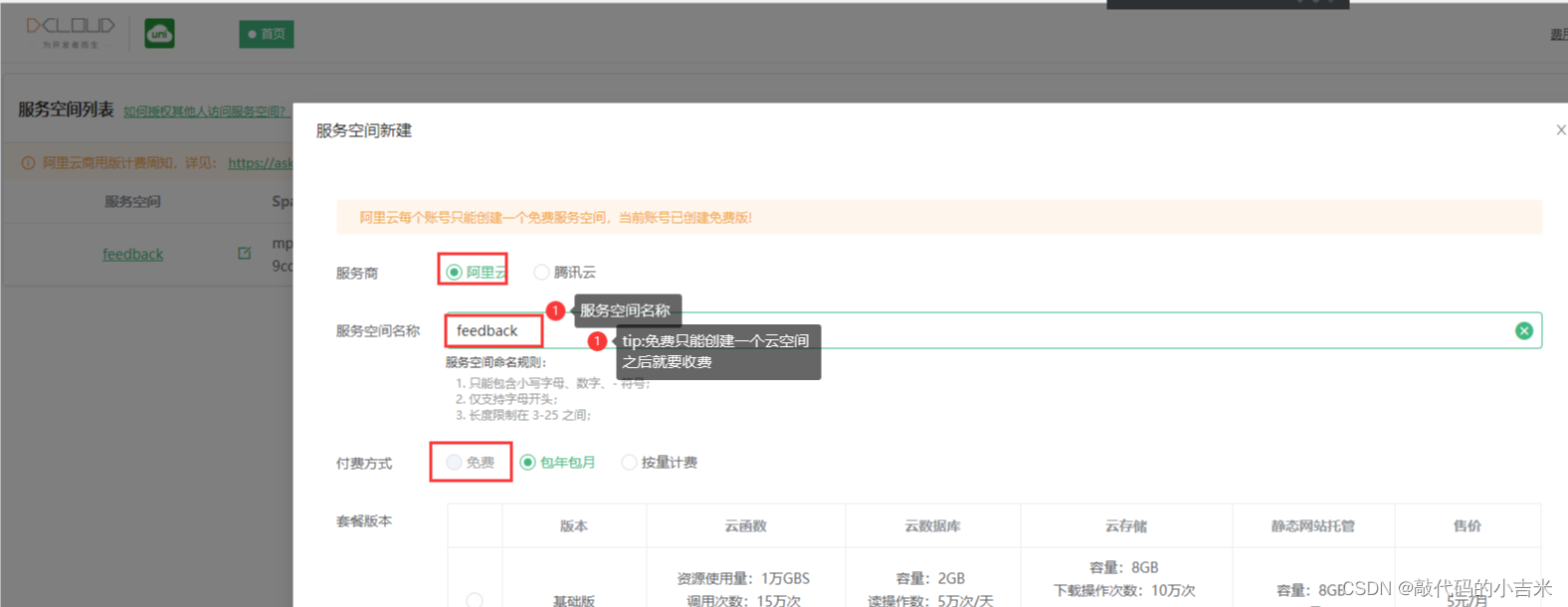The width and height of the screenshot is (1568, 607).
Task: Click the 服务空间名称 input field
Action: click(993, 330)
